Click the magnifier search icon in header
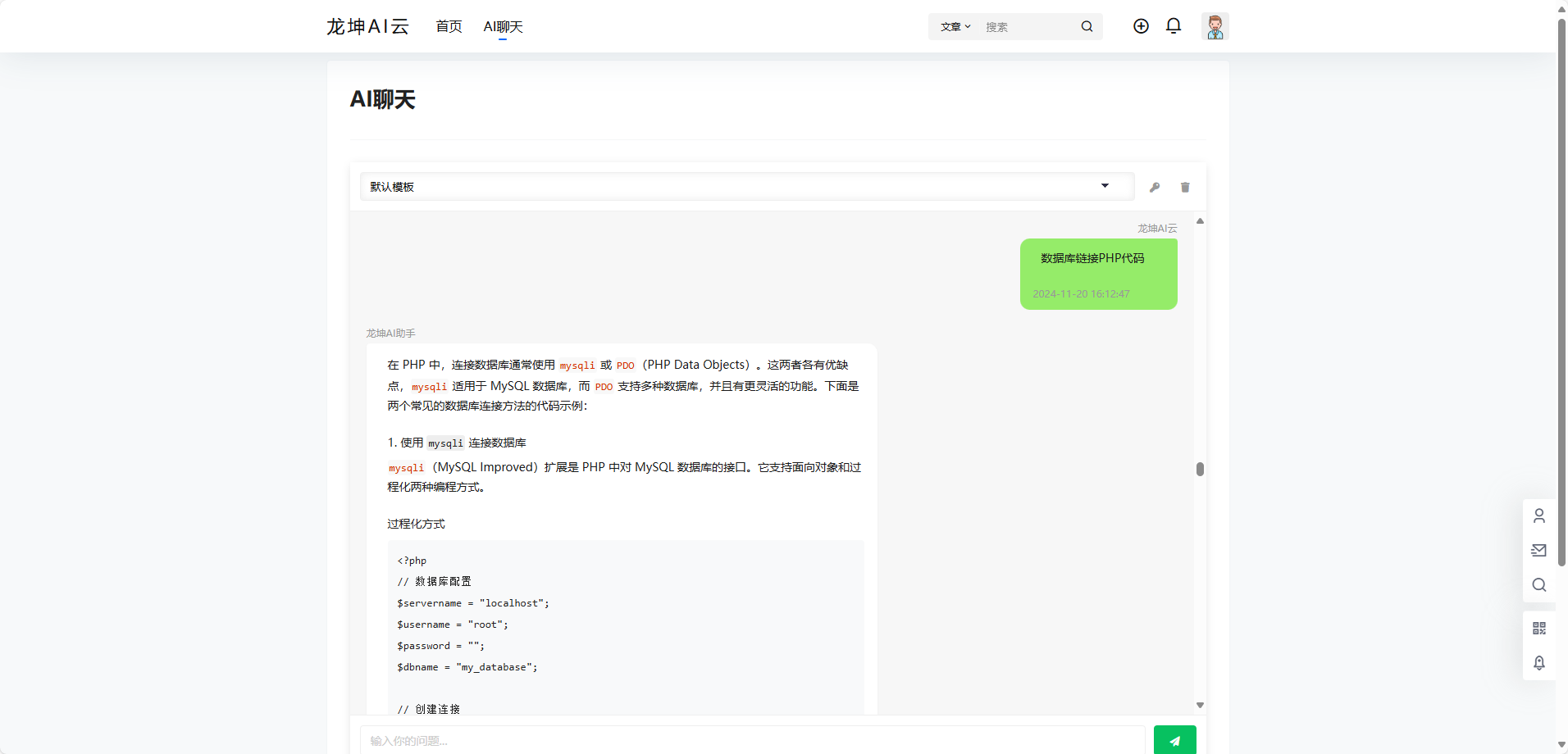The width and height of the screenshot is (1568, 754). (x=1087, y=26)
